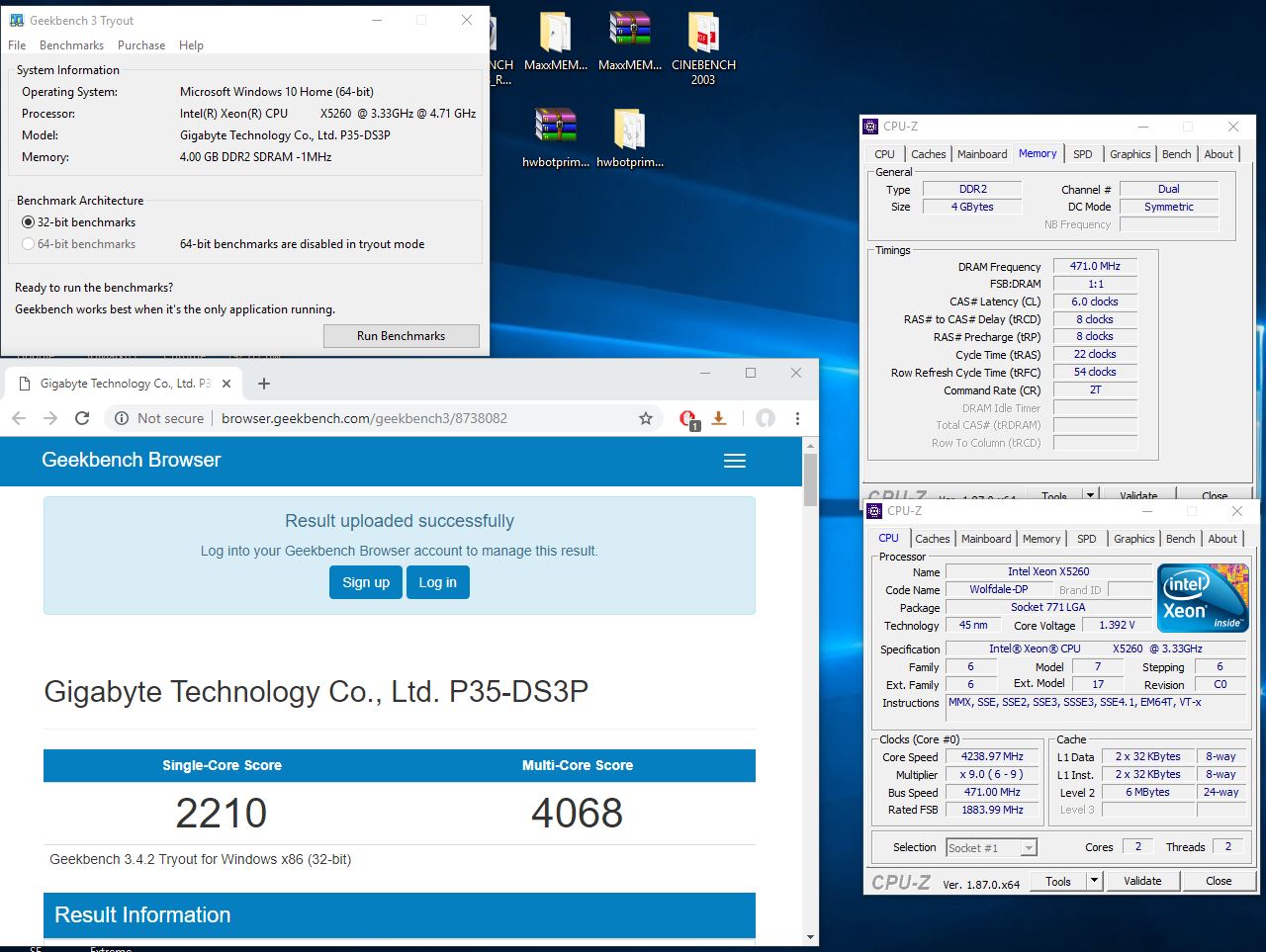The height and width of the screenshot is (952, 1266).
Task: Click the browser page vertical scrollbar thumb
Action: coord(810,479)
